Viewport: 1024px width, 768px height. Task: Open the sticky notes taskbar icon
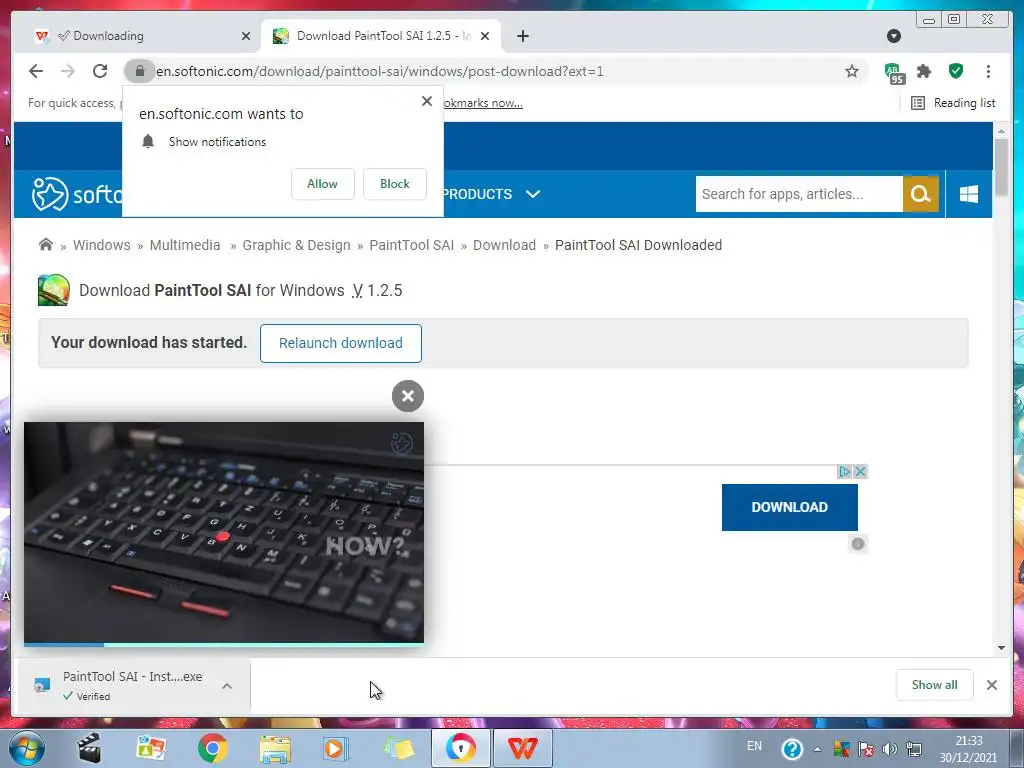(398, 748)
